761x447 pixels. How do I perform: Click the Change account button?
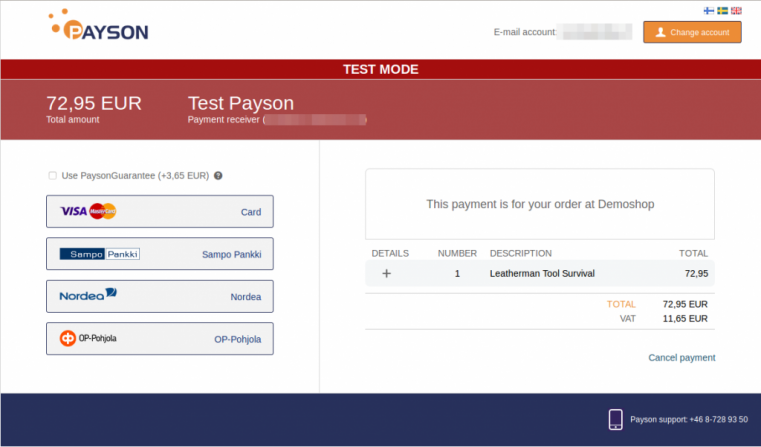(692, 32)
